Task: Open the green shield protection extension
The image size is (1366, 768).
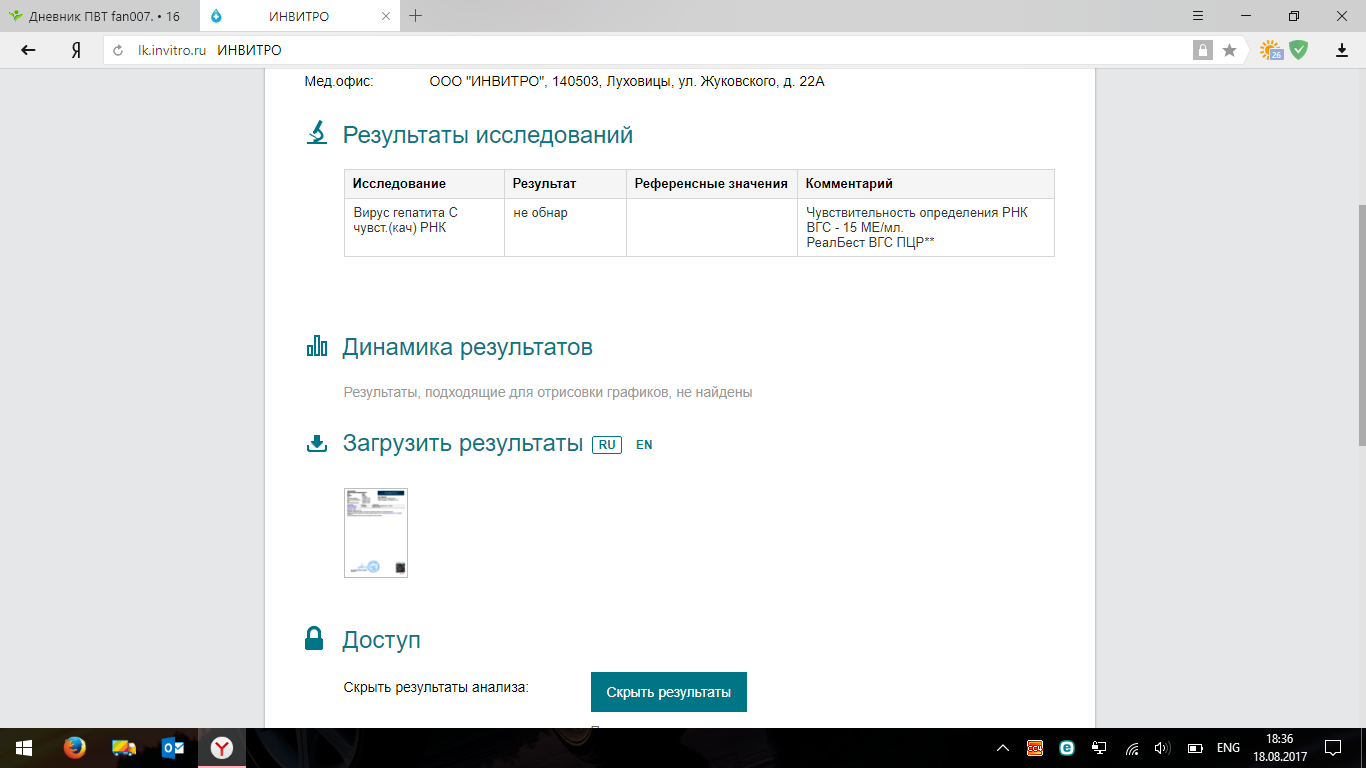Action: point(1298,50)
